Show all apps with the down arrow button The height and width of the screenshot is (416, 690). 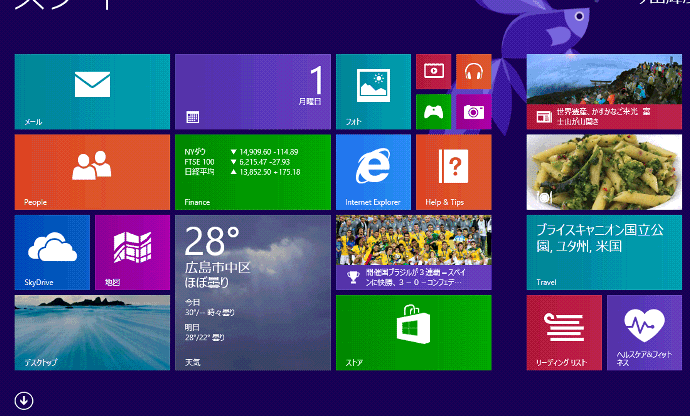pos(24,401)
